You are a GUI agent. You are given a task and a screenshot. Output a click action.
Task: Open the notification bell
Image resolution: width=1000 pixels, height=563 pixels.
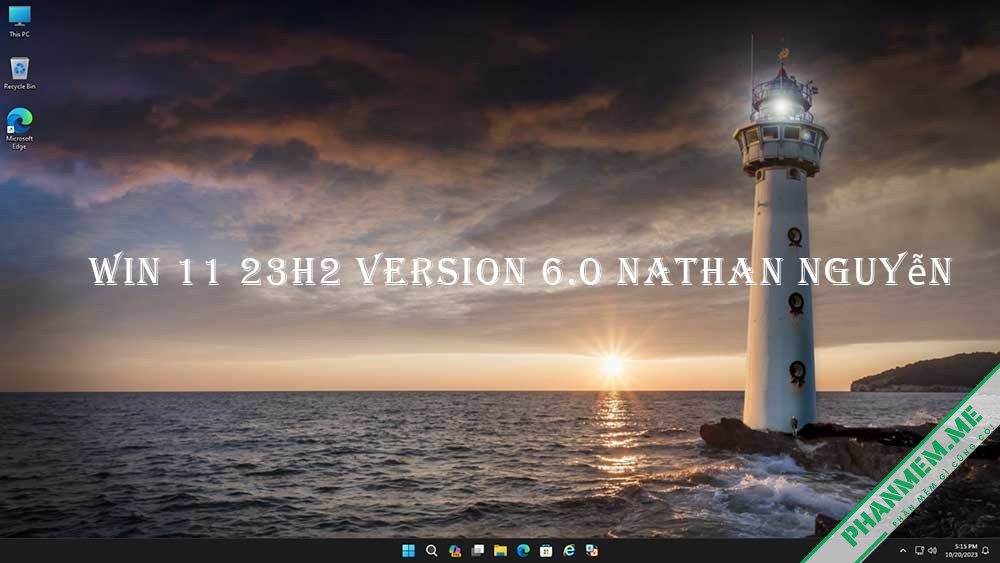coord(986,550)
